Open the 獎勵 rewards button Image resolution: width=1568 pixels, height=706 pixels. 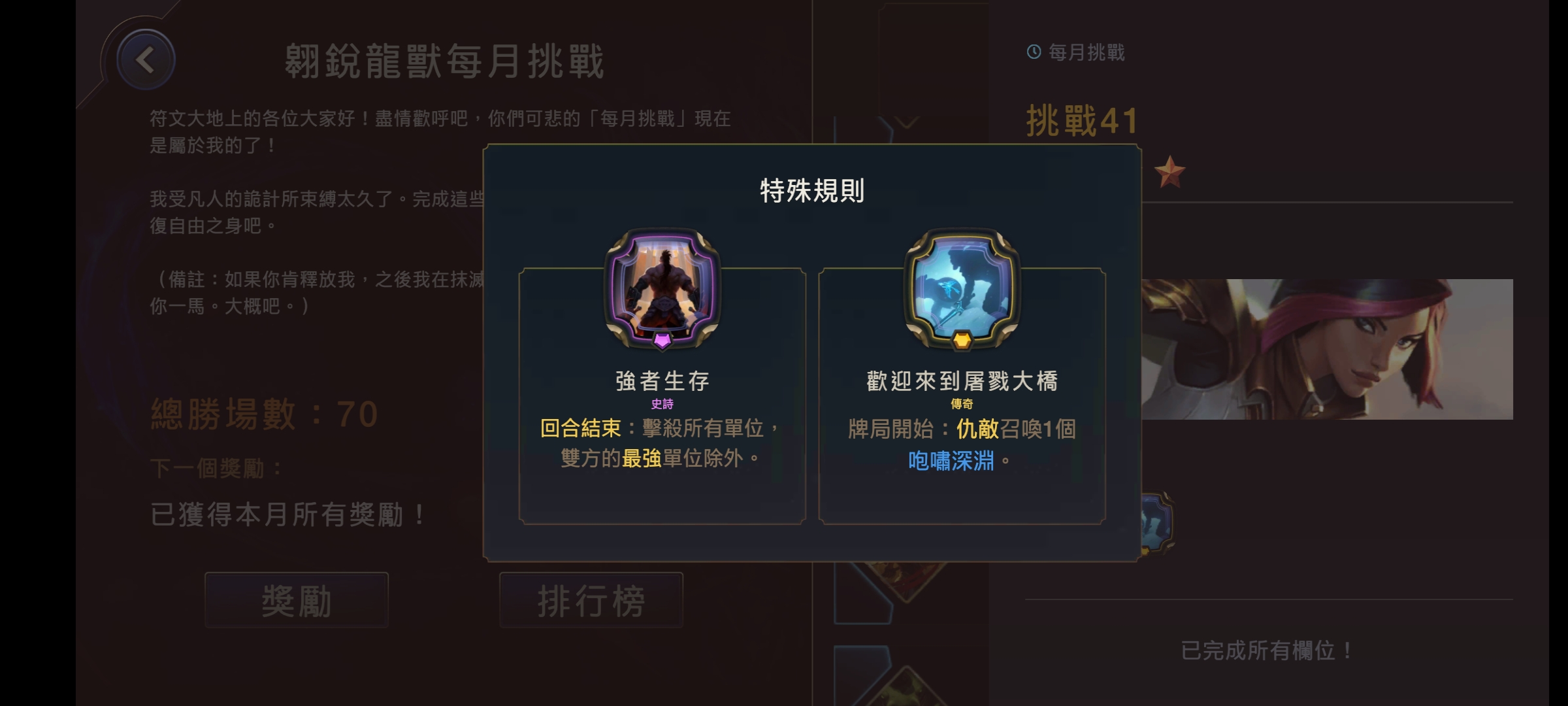click(297, 600)
